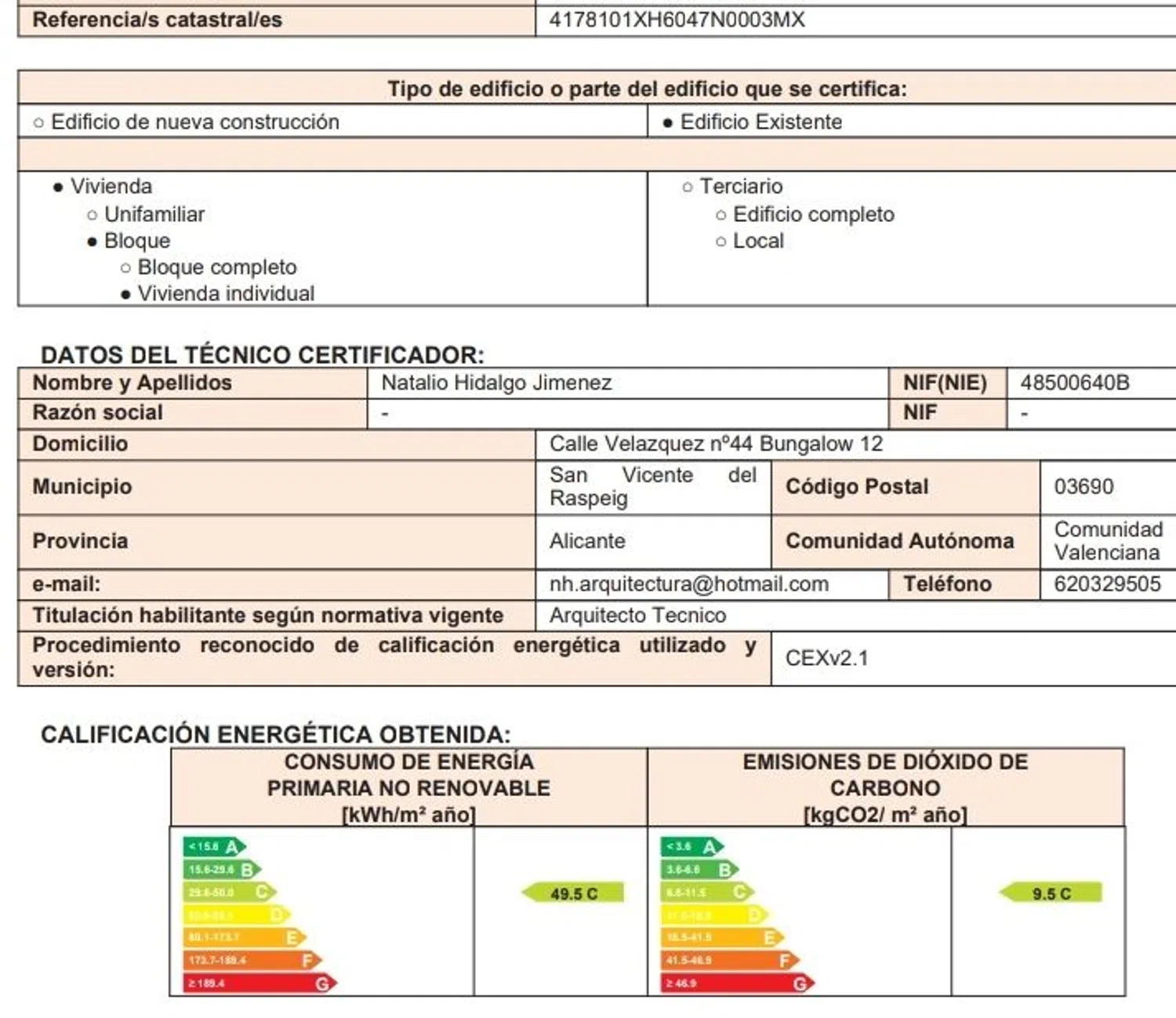Viewport: 1176px width, 1018px height.
Task: Click the red G arrow labeled ≥ 46.9
Action: (738, 983)
